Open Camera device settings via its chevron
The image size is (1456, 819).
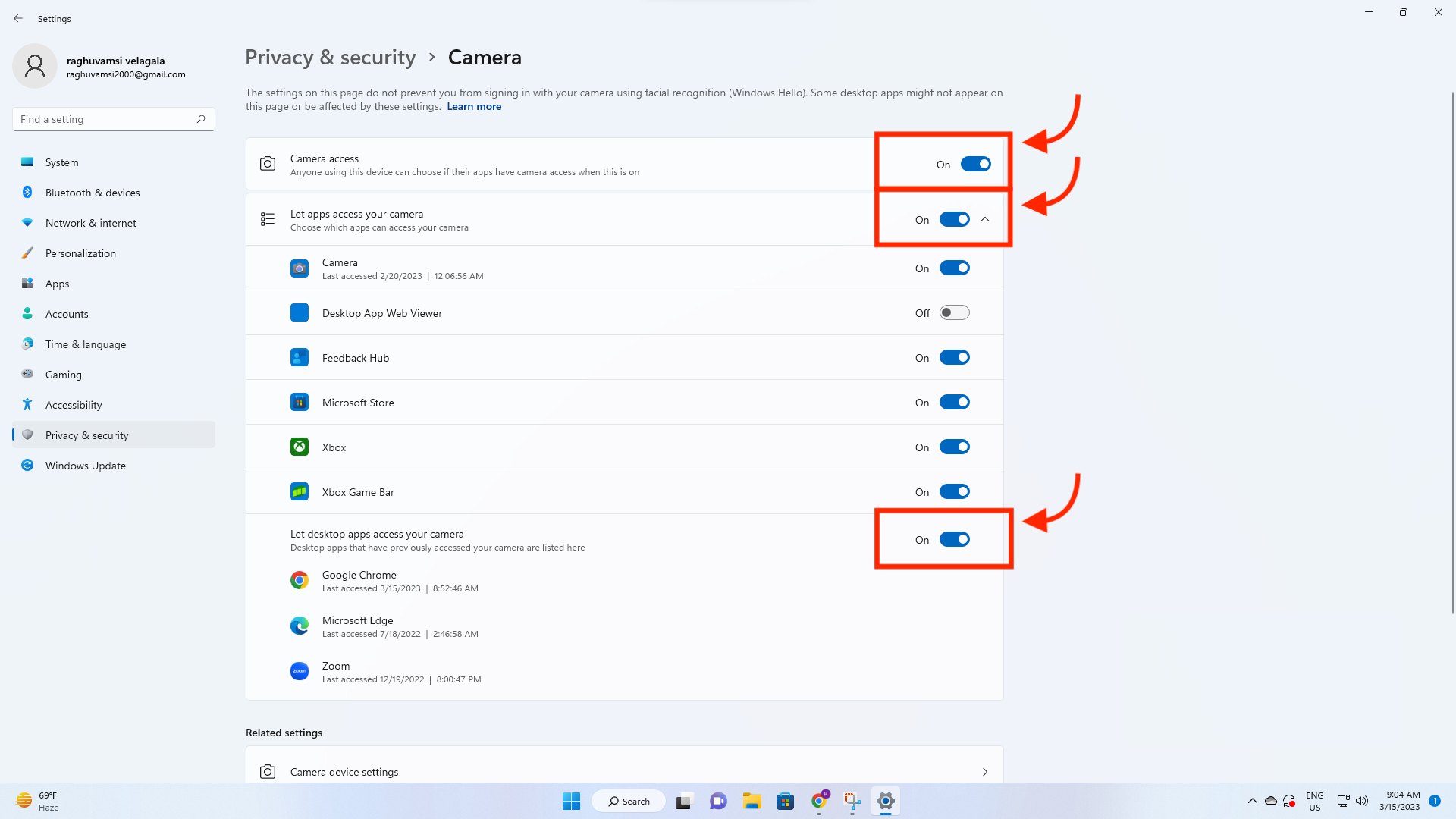click(x=985, y=771)
